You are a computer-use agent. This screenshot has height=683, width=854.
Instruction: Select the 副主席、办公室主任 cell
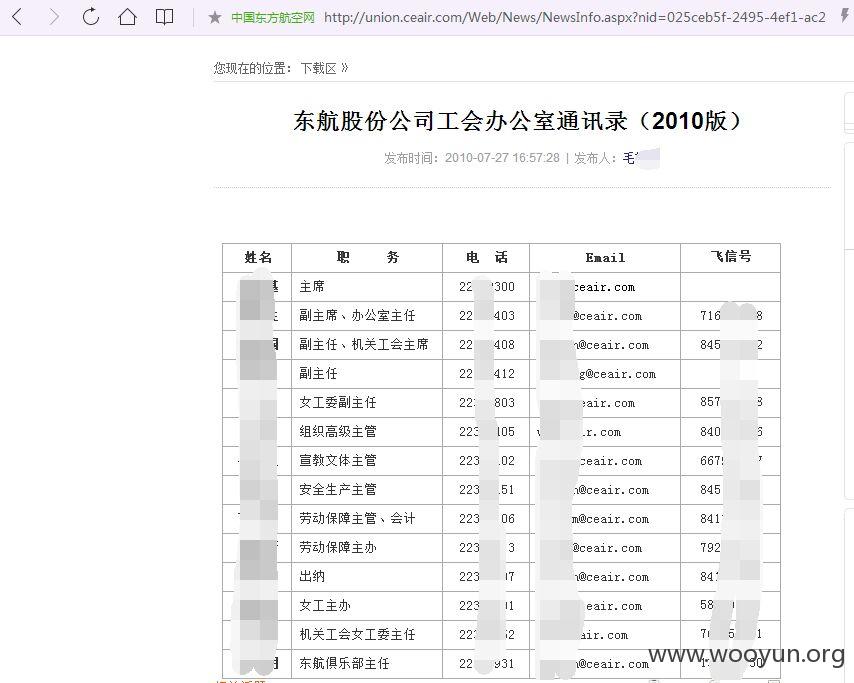pyautogui.click(x=367, y=315)
